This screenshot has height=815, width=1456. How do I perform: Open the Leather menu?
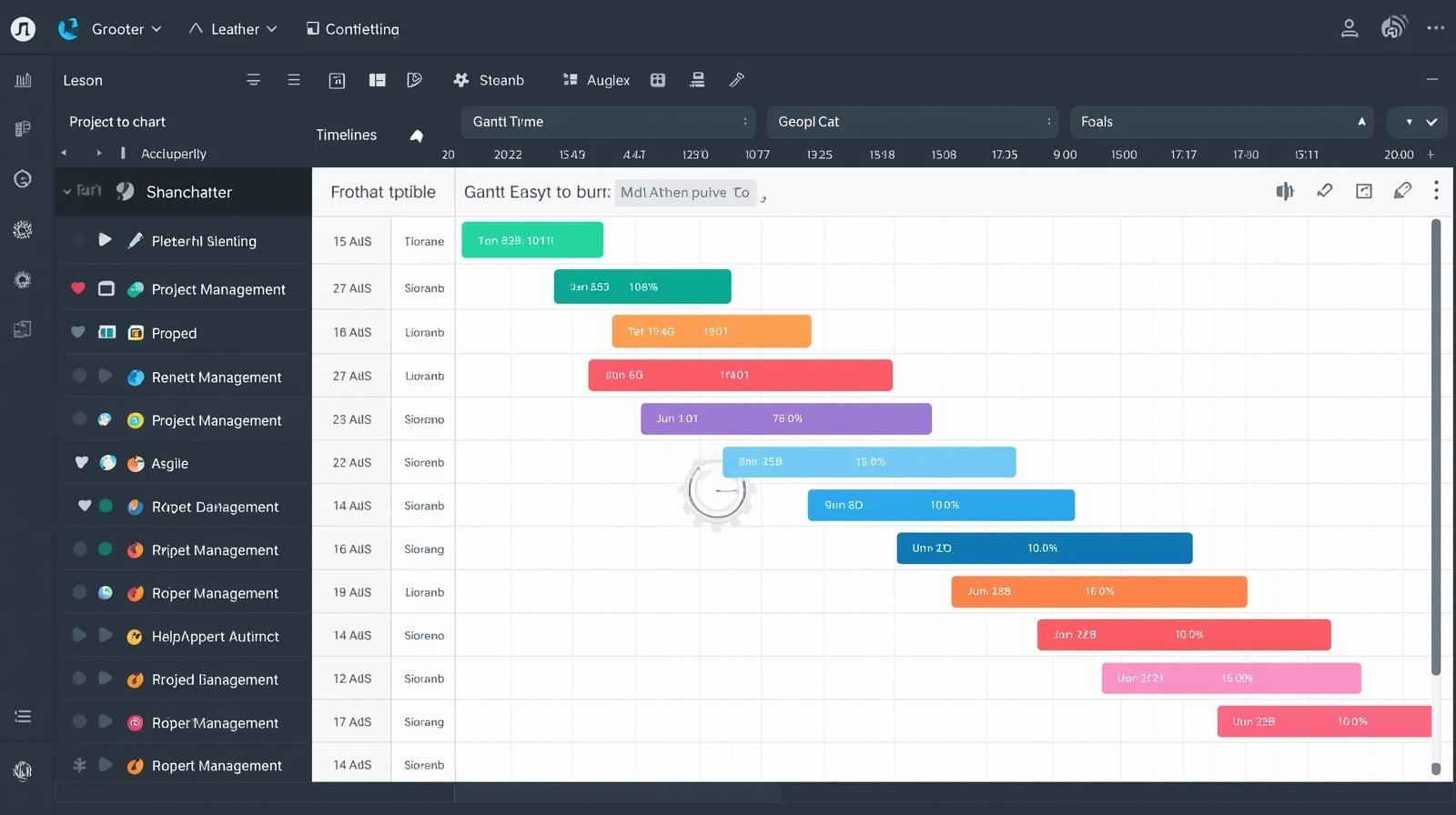pyautogui.click(x=233, y=29)
